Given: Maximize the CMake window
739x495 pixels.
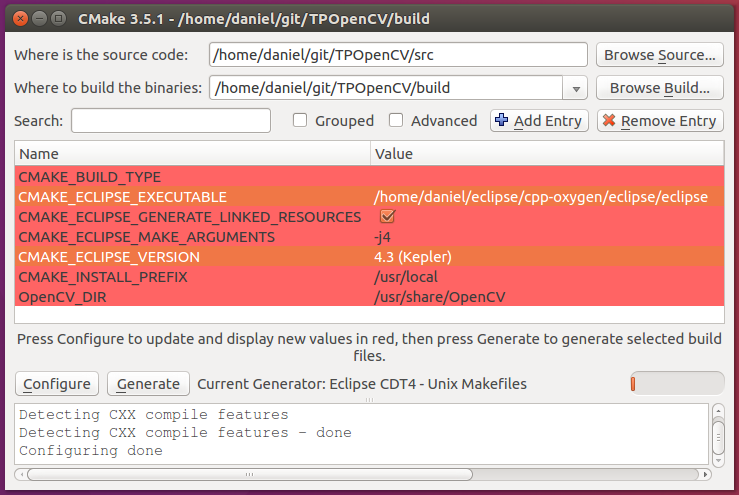Looking at the screenshot, I should [x=58, y=19].
